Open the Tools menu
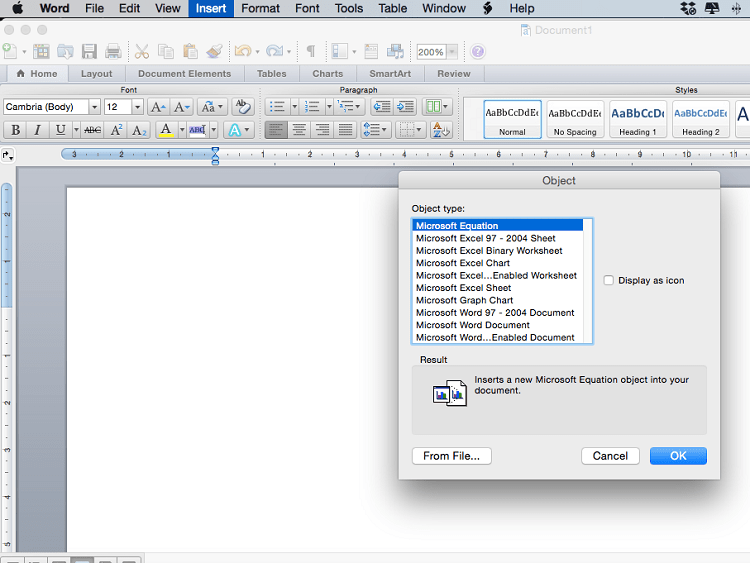Image resolution: width=750 pixels, height=563 pixels. coord(349,8)
